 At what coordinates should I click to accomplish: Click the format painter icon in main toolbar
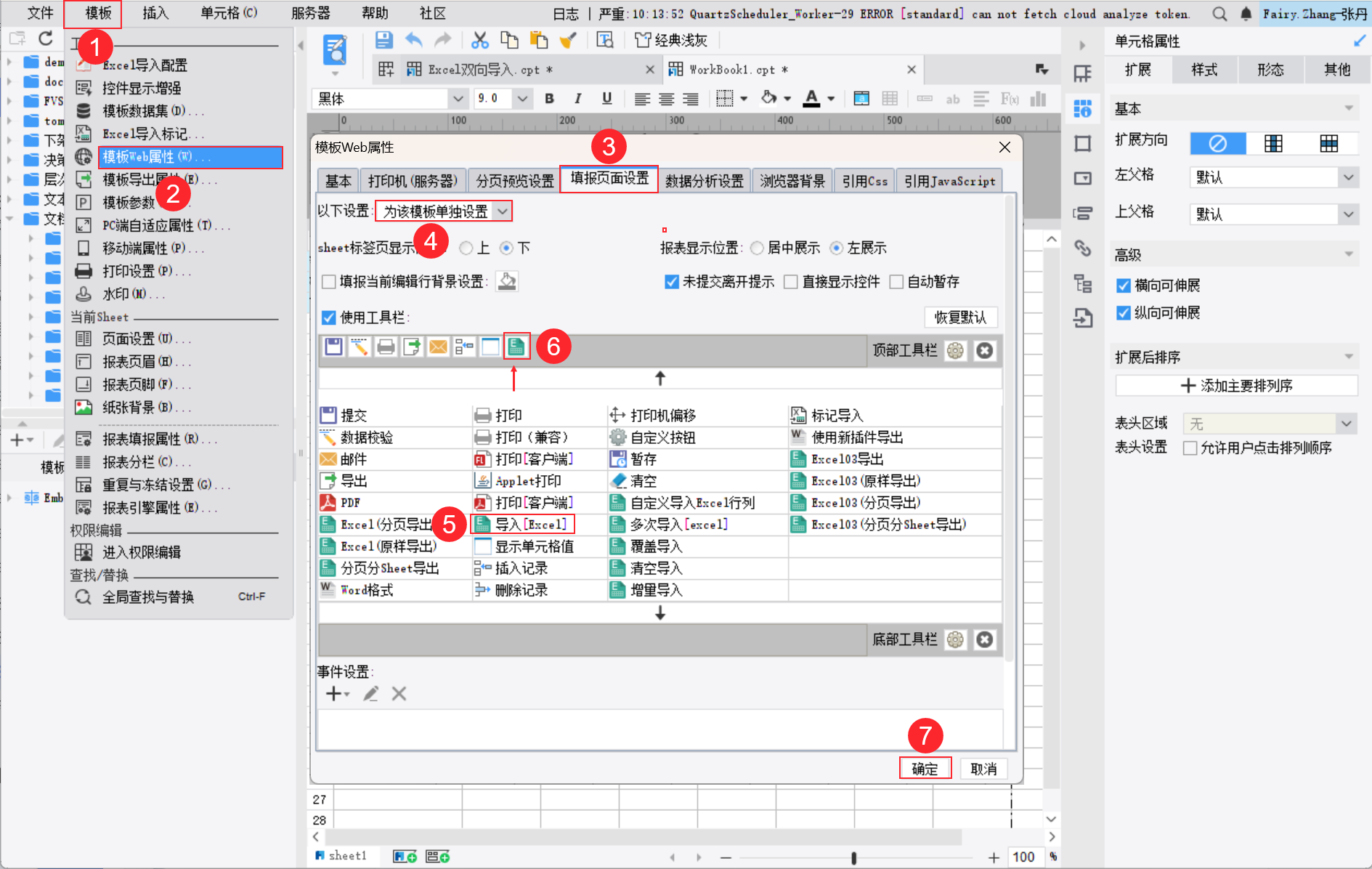point(569,41)
